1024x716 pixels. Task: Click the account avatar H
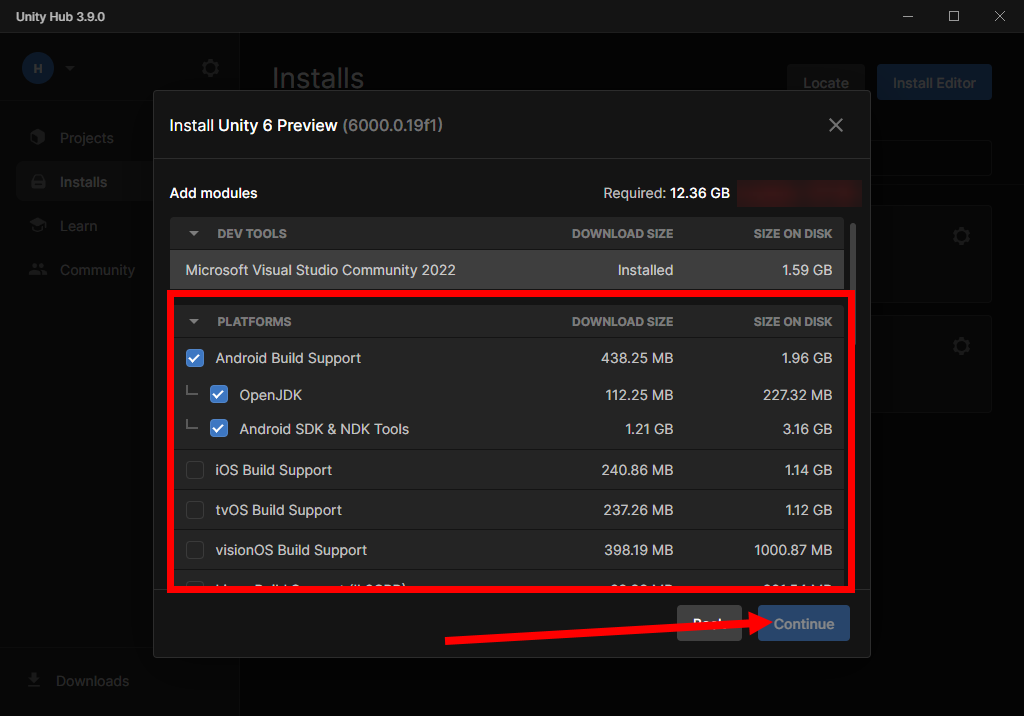[x=38, y=68]
